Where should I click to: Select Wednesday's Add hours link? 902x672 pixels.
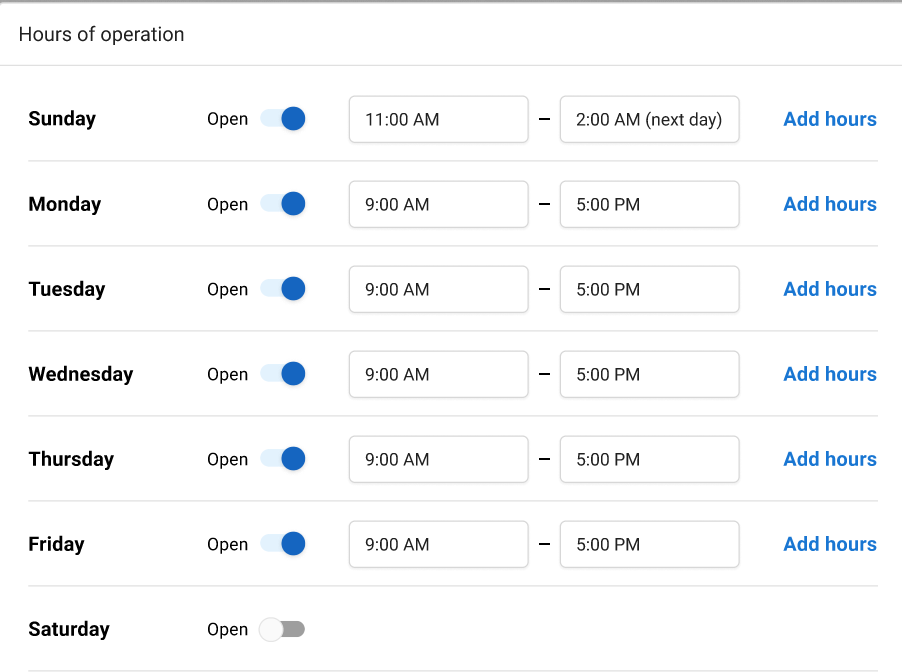tap(829, 374)
